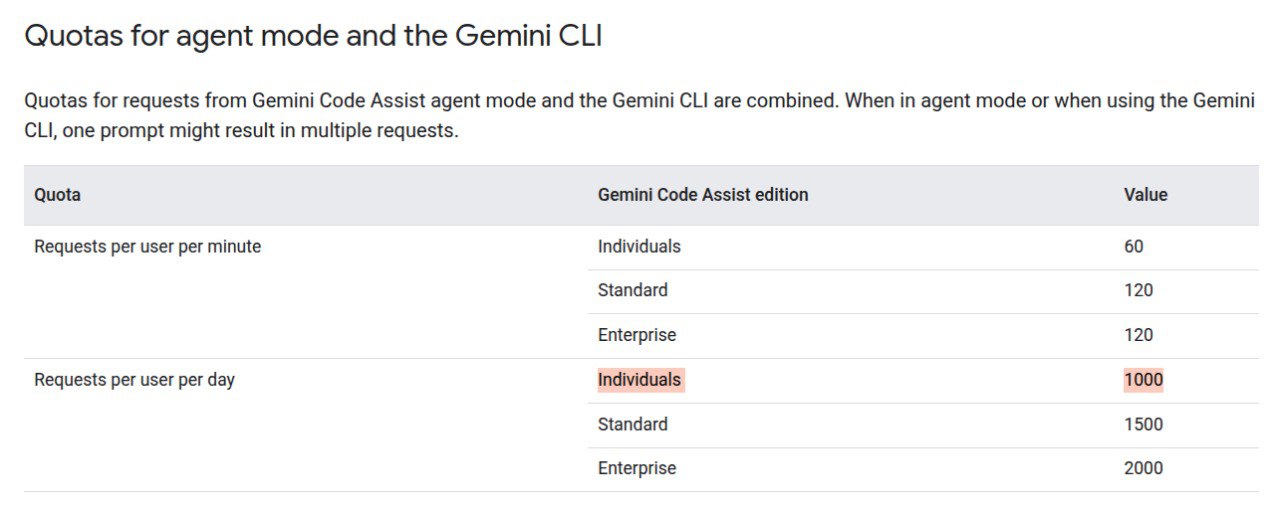Click the "Value" column header

pyautogui.click(x=1145, y=195)
